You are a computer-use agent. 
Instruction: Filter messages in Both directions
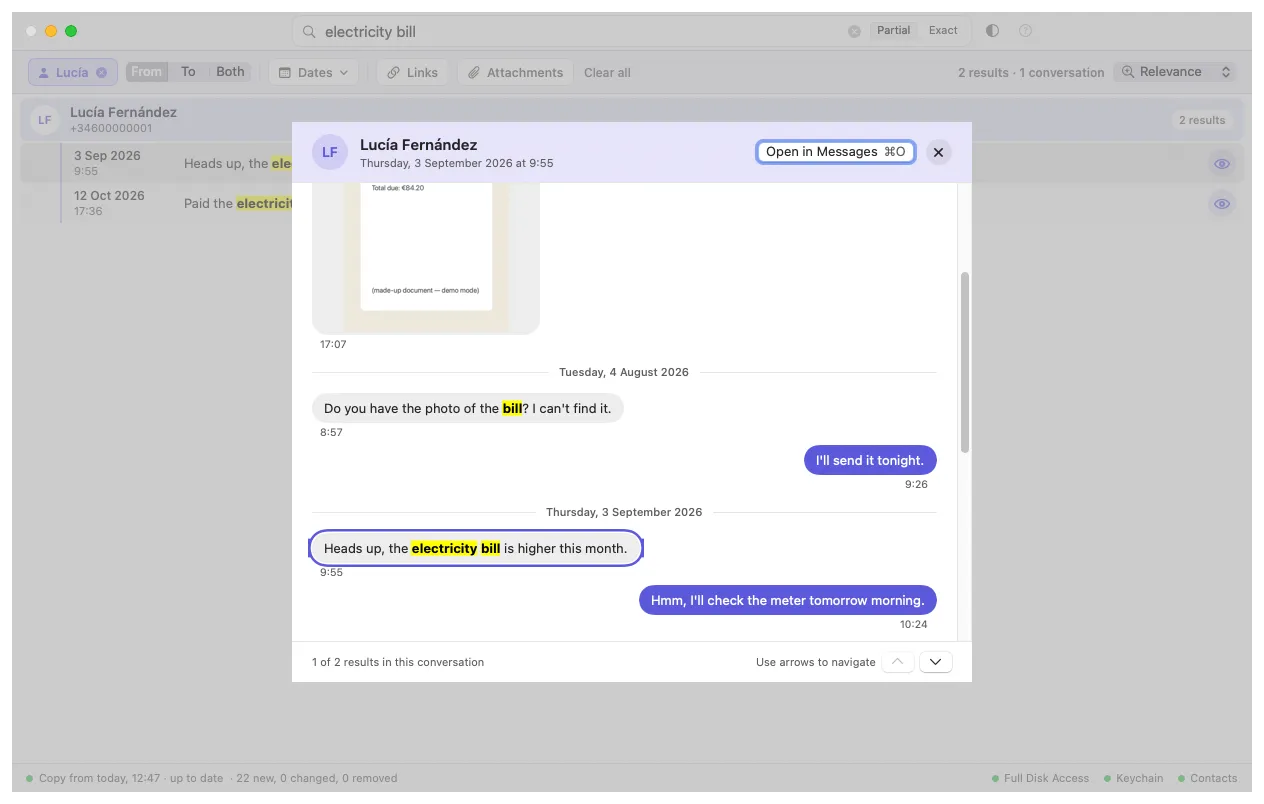tap(230, 72)
